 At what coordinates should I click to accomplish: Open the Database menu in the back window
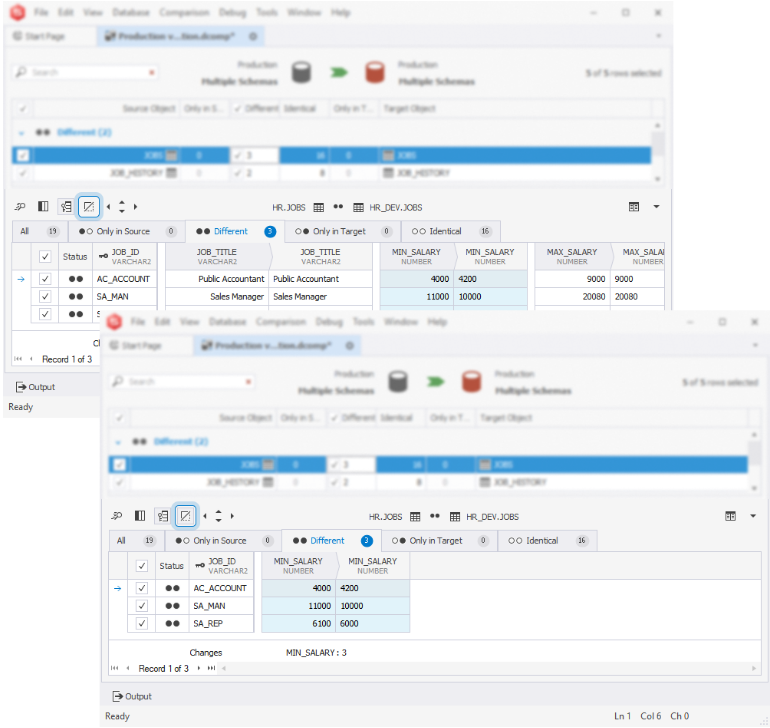(x=131, y=12)
